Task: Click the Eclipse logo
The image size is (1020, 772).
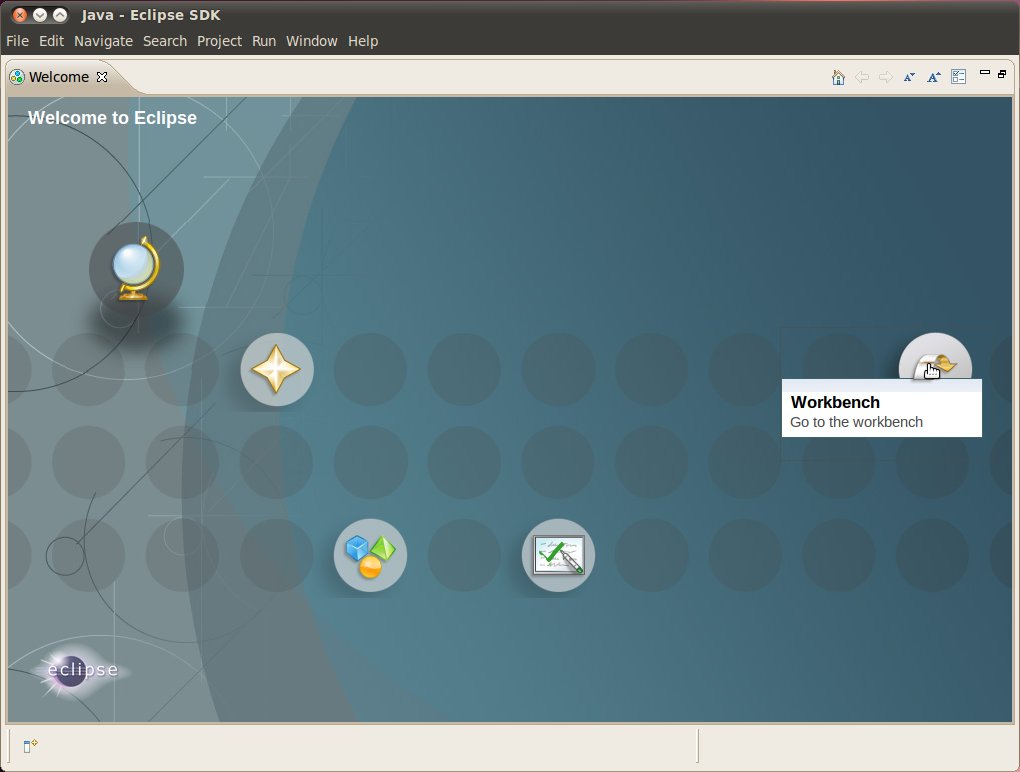Action: 80,670
